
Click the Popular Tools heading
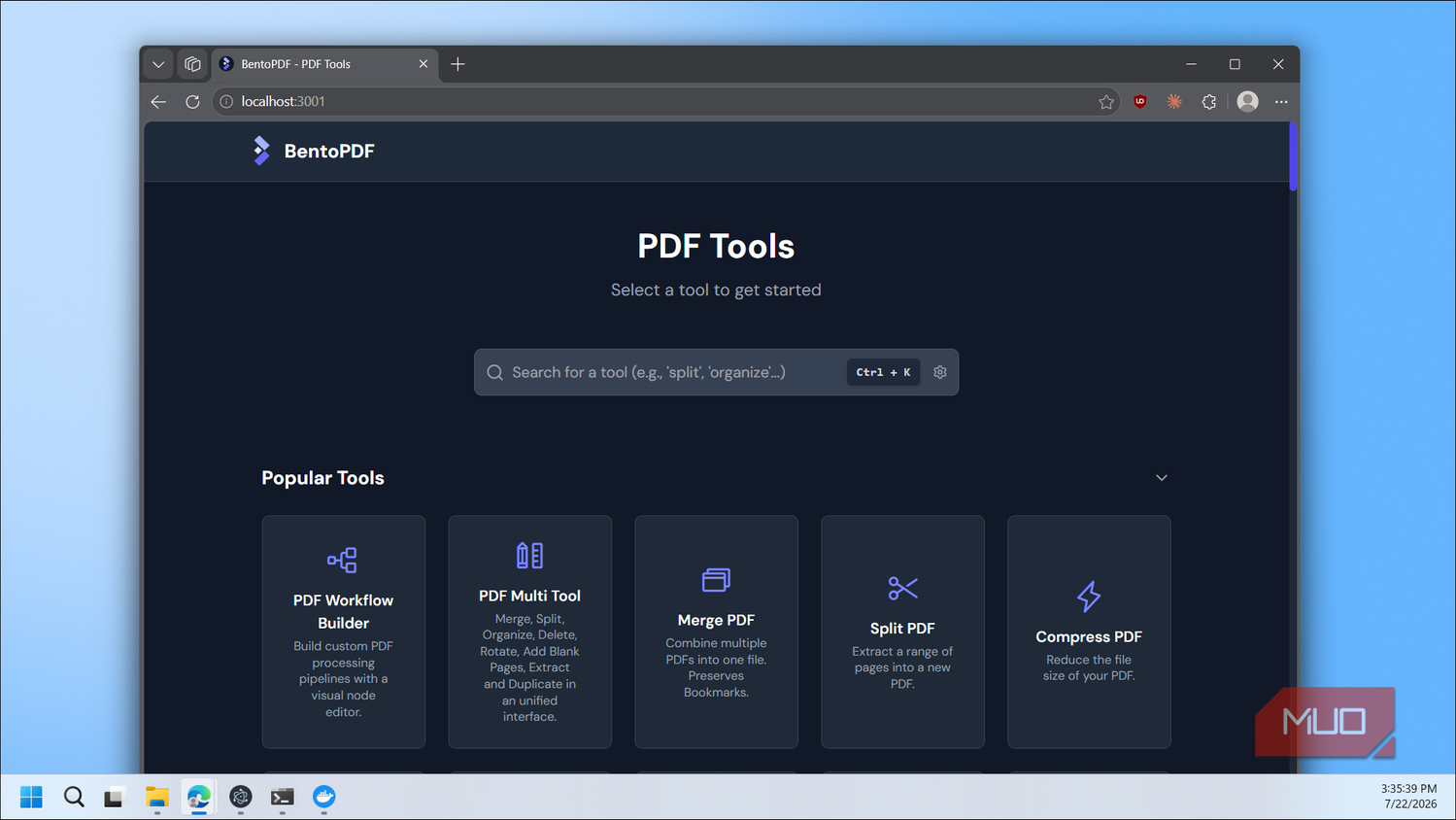[322, 478]
